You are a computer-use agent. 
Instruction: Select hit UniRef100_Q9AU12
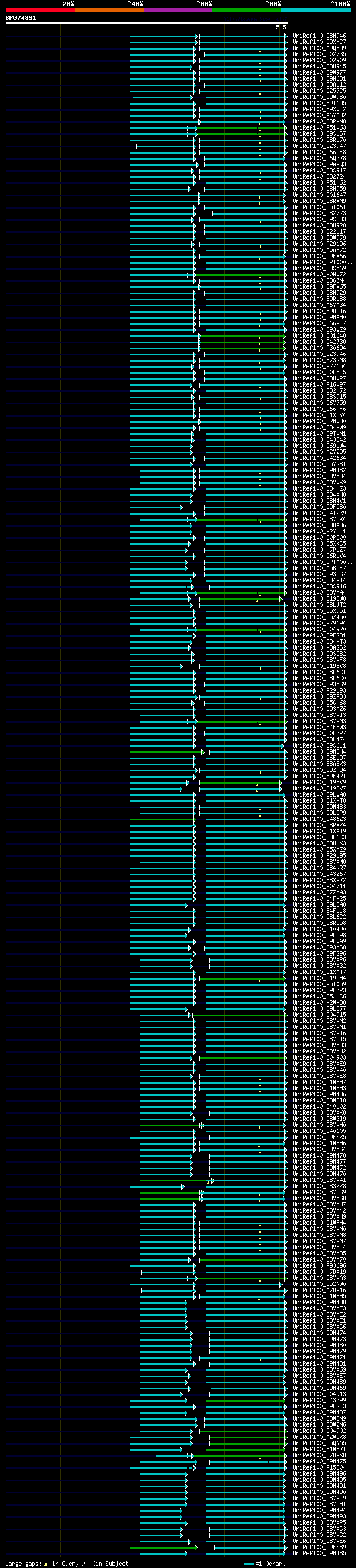(319, 85)
